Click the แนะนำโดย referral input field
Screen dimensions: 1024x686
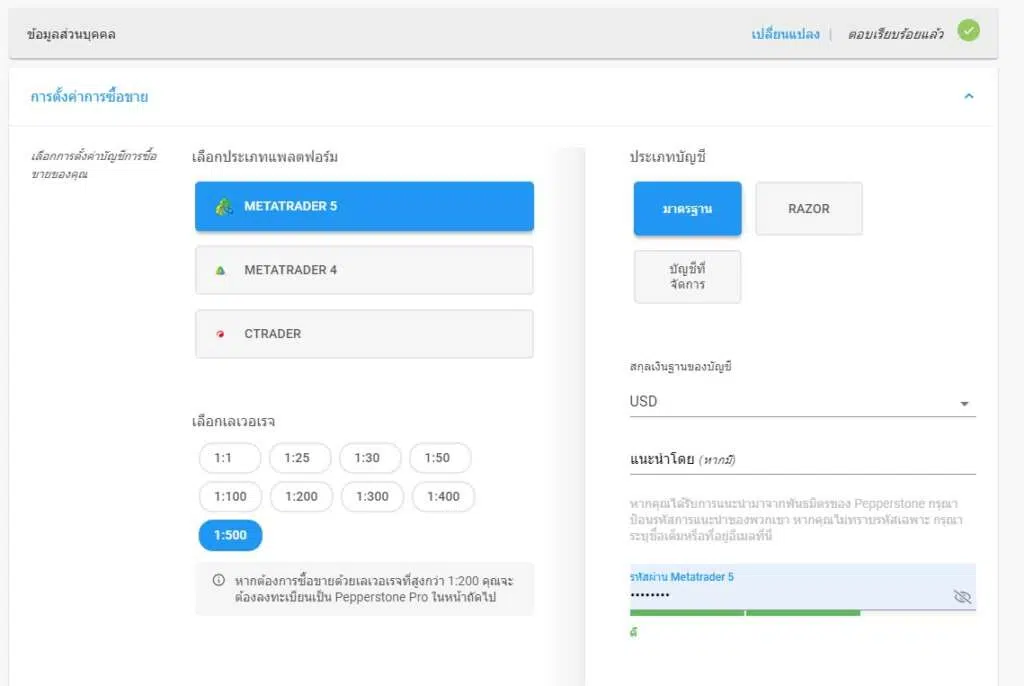tap(803, 460)
